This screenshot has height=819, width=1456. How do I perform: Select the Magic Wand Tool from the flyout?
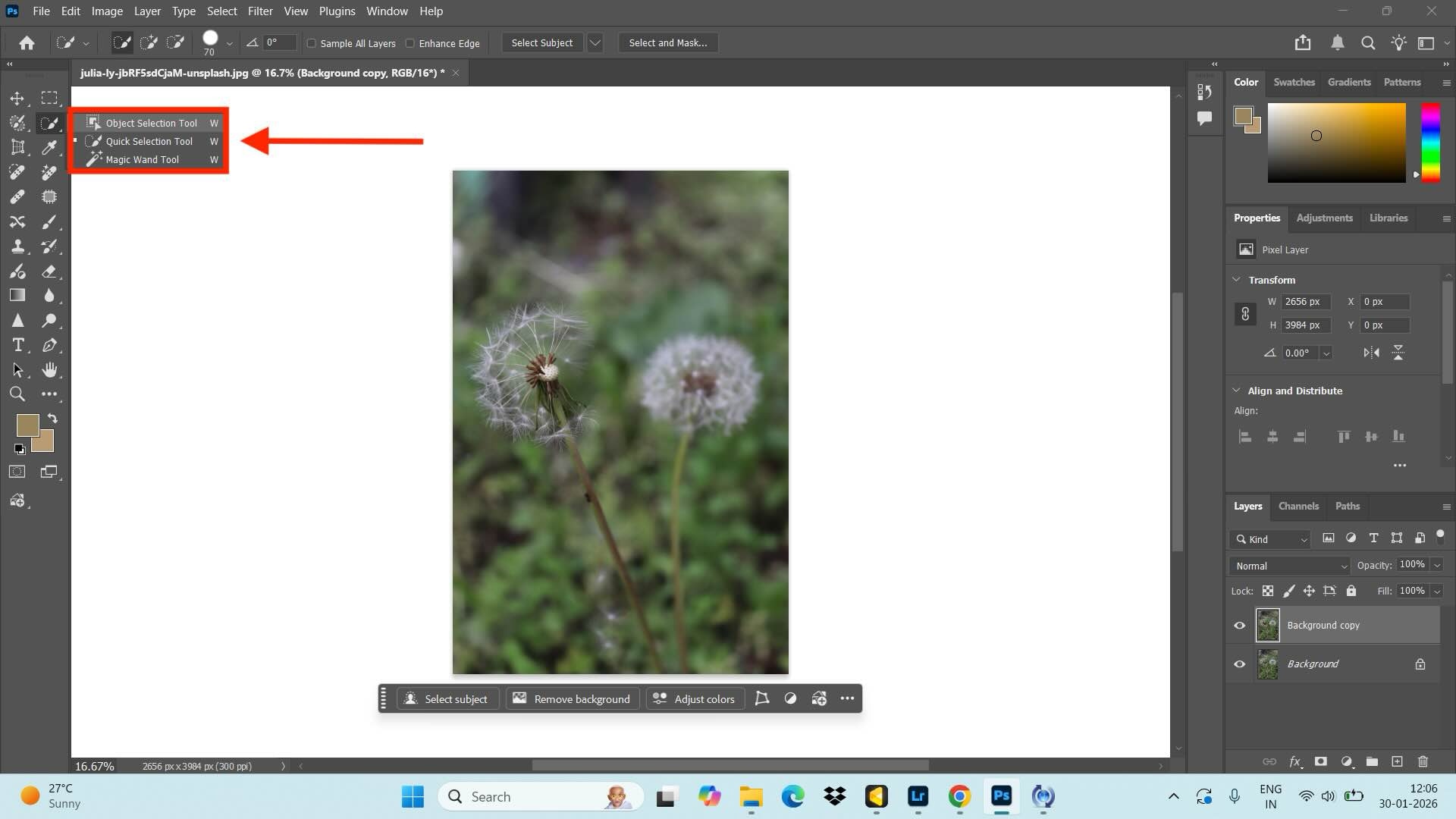click(143, 159)
